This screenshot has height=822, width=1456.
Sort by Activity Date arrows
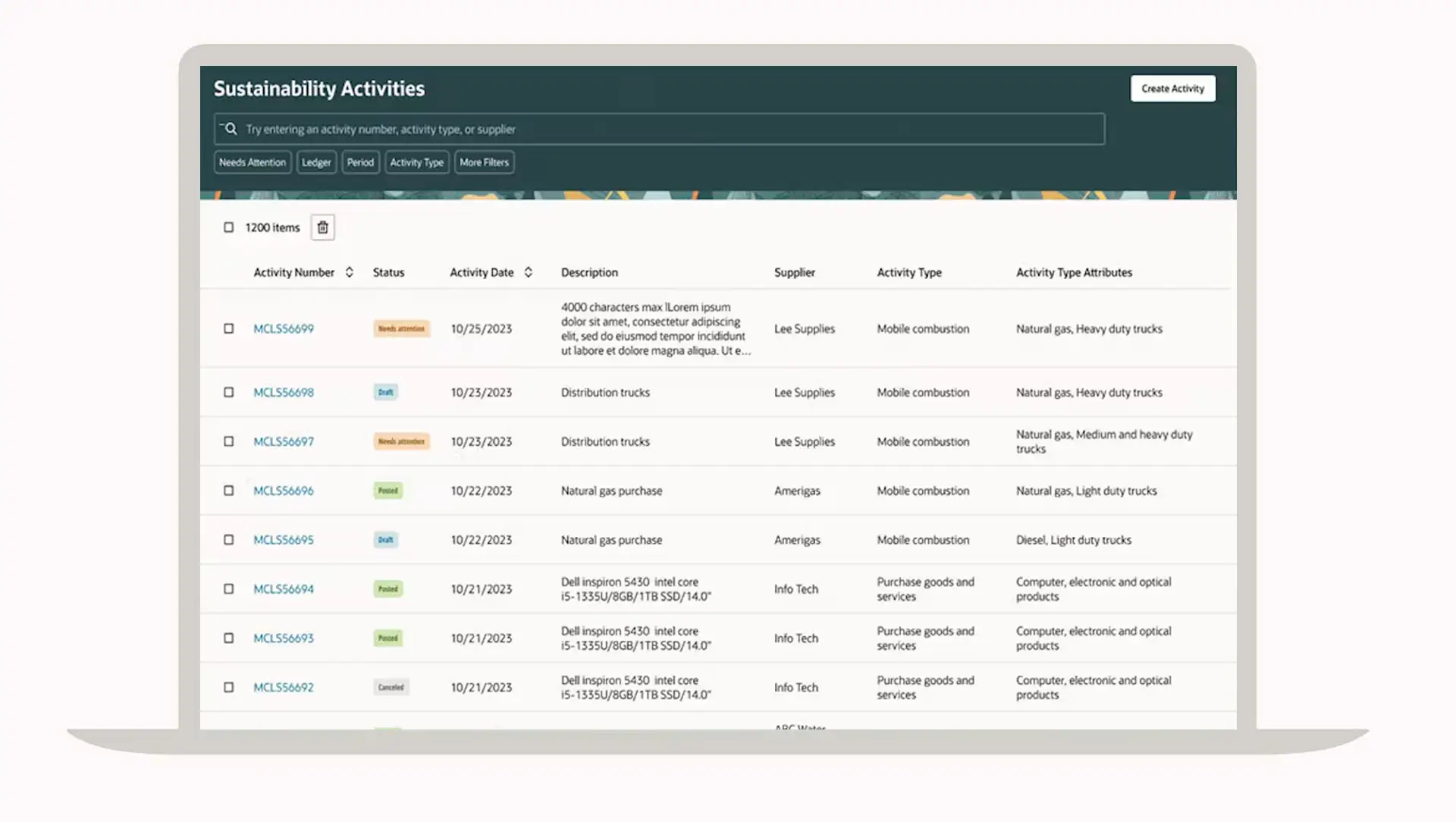coord(528,272)
